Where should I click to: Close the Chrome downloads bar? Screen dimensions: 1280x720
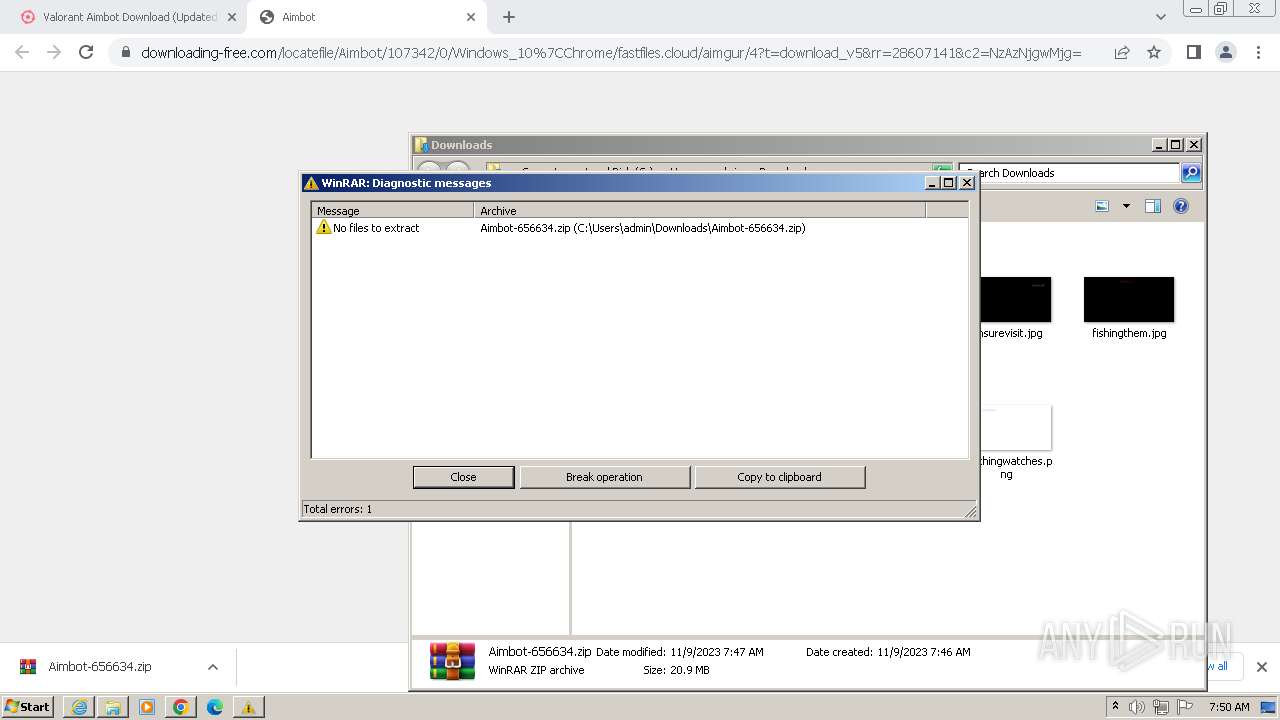pyautogui.click(x=1261, y=667)
